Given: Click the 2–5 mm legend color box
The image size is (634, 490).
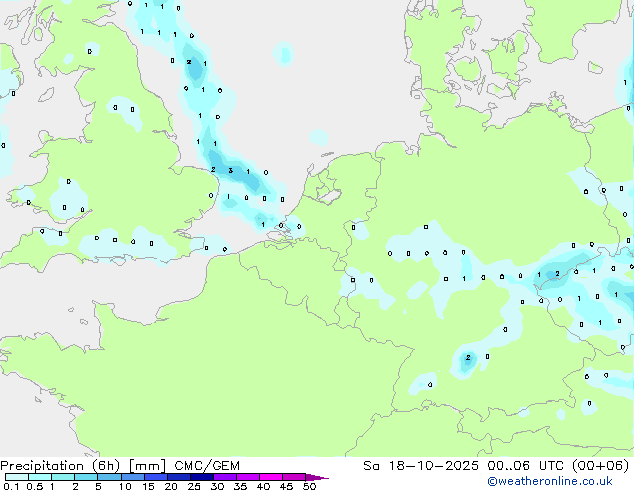Looking at the screenshot, I should pos(86,477).
